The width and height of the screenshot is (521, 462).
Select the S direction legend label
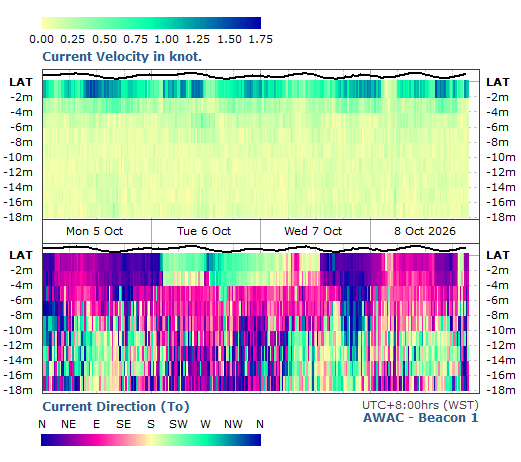pyautogui.click(x=151, y=424)
